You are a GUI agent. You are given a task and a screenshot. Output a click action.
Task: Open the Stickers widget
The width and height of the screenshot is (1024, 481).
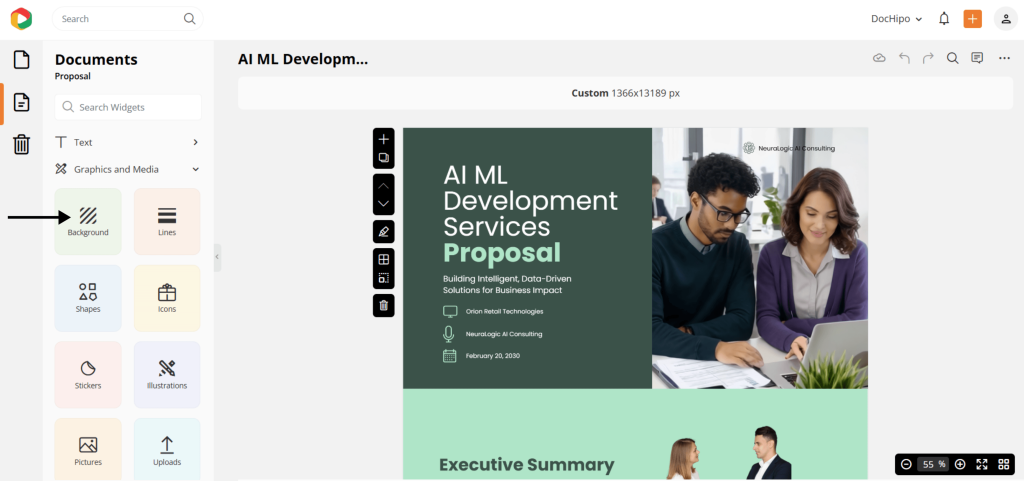[x=88, y=374]
